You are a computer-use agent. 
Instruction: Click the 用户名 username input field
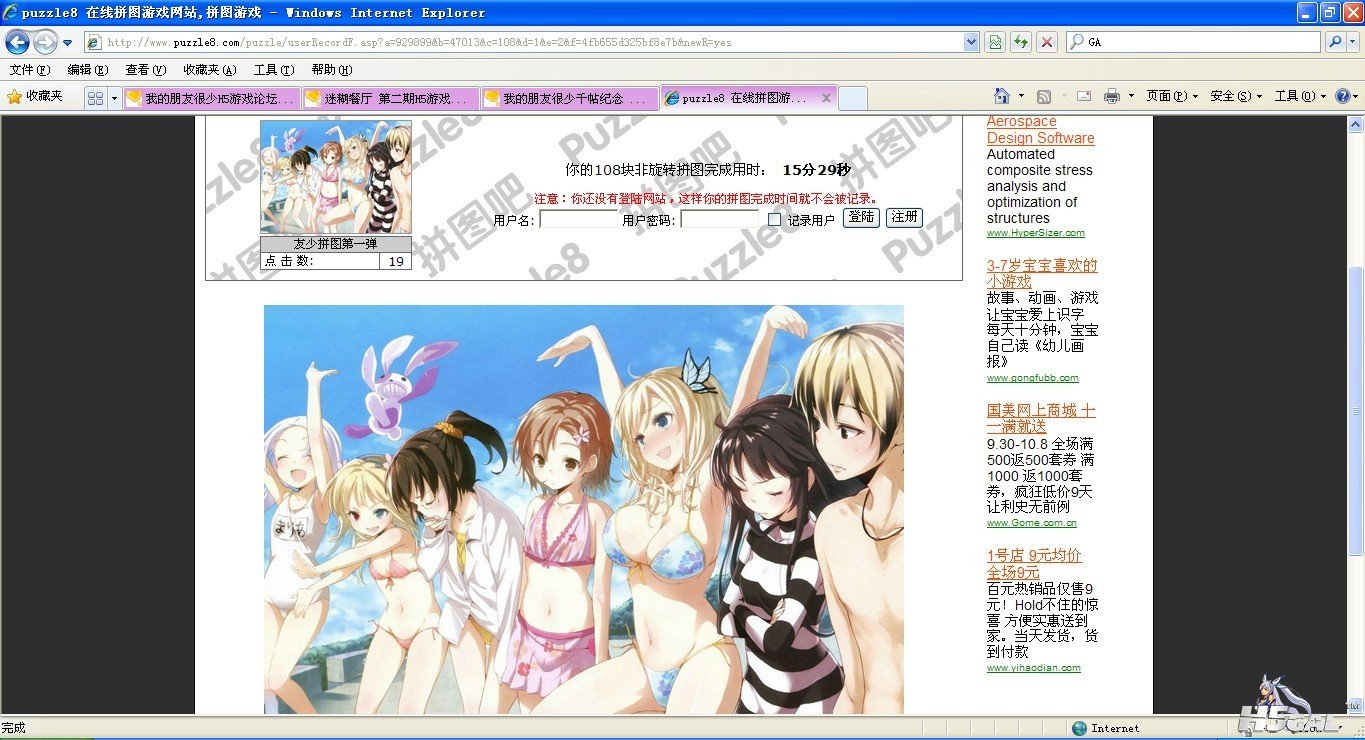(x=579, y=219)
